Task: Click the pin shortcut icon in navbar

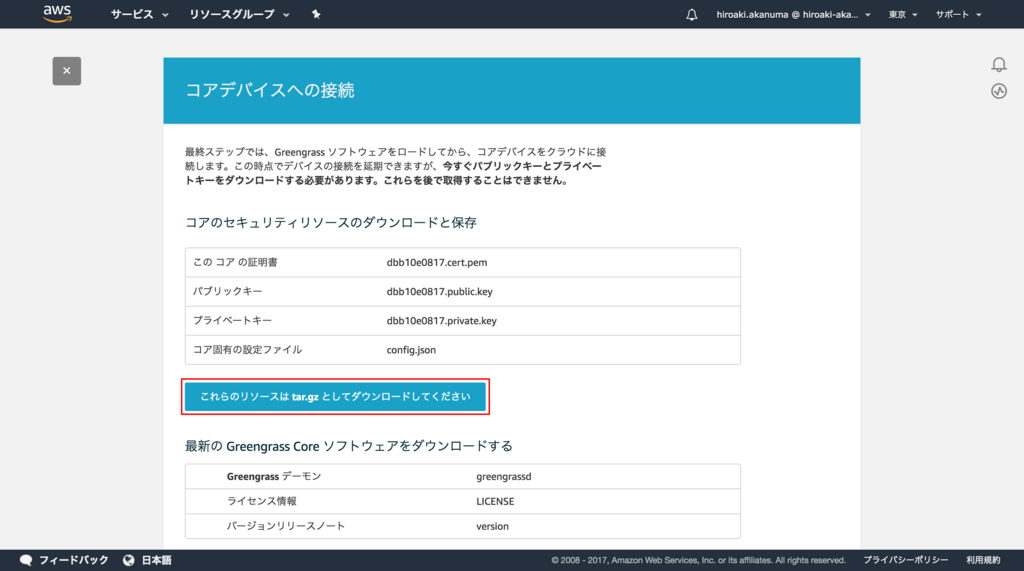Action: click(x=316, y=14)
